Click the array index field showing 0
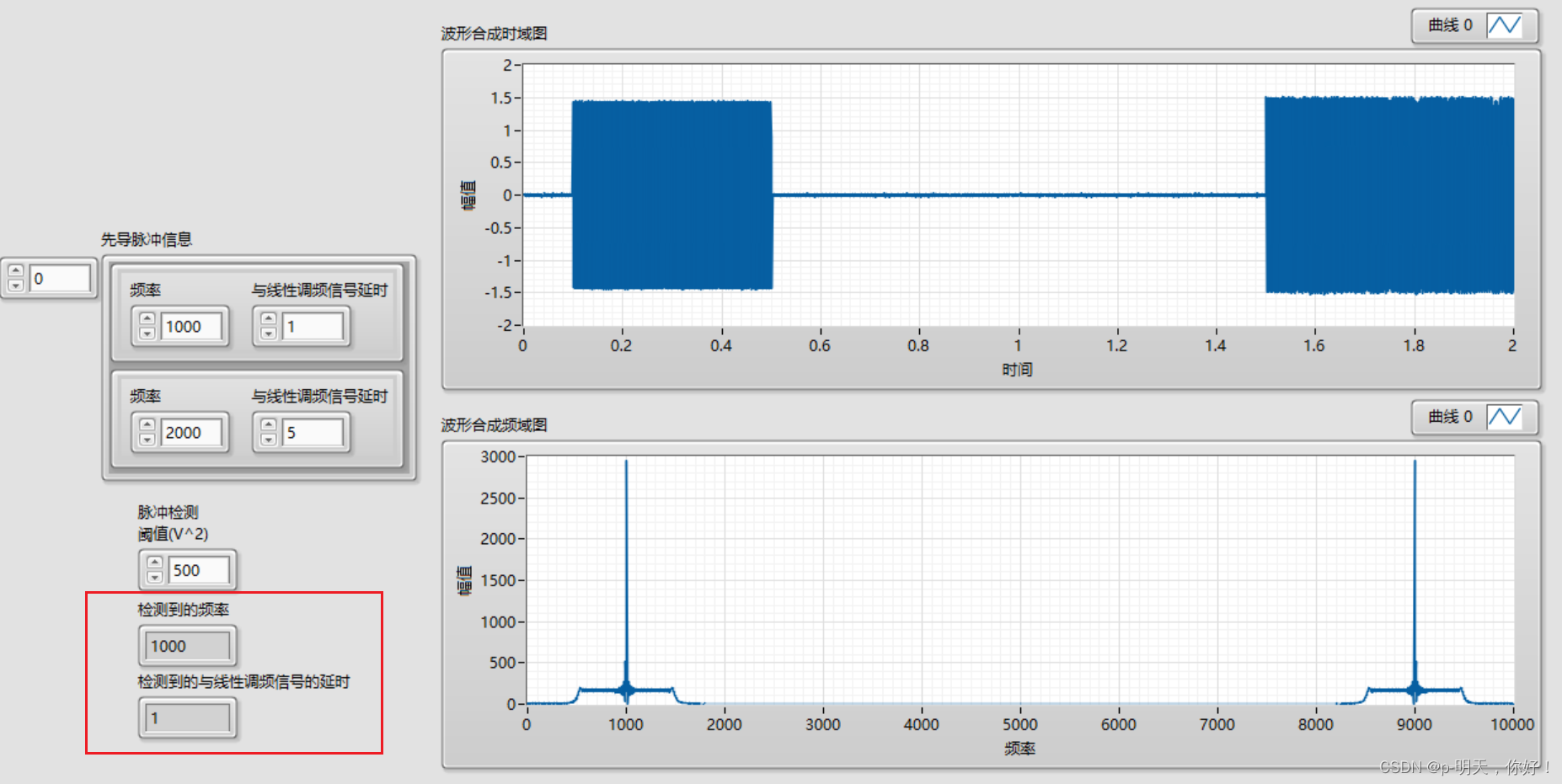The image size is (1562, 784). [60, 279]
